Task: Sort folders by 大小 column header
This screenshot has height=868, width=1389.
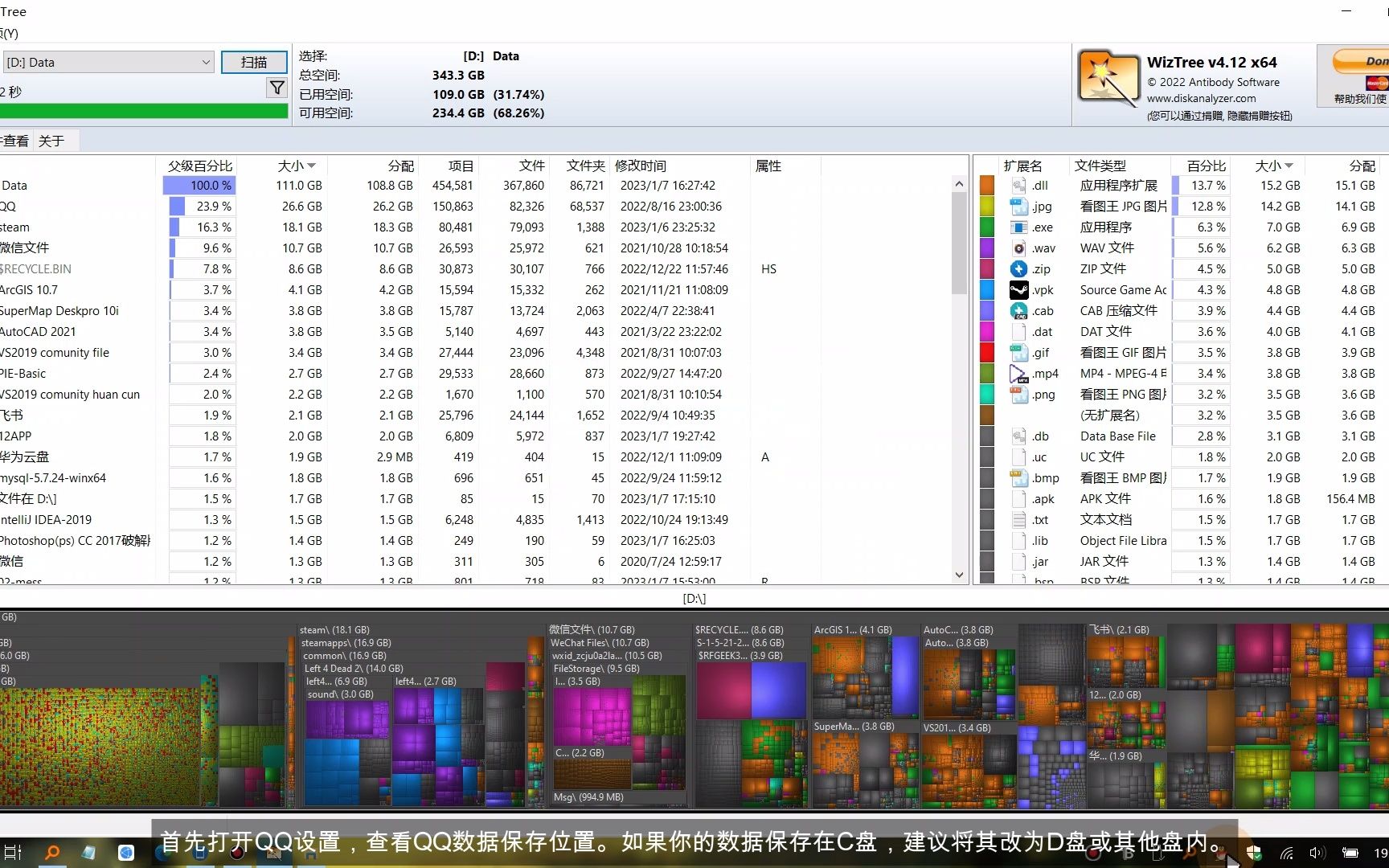Action: (x=296, y=166)
